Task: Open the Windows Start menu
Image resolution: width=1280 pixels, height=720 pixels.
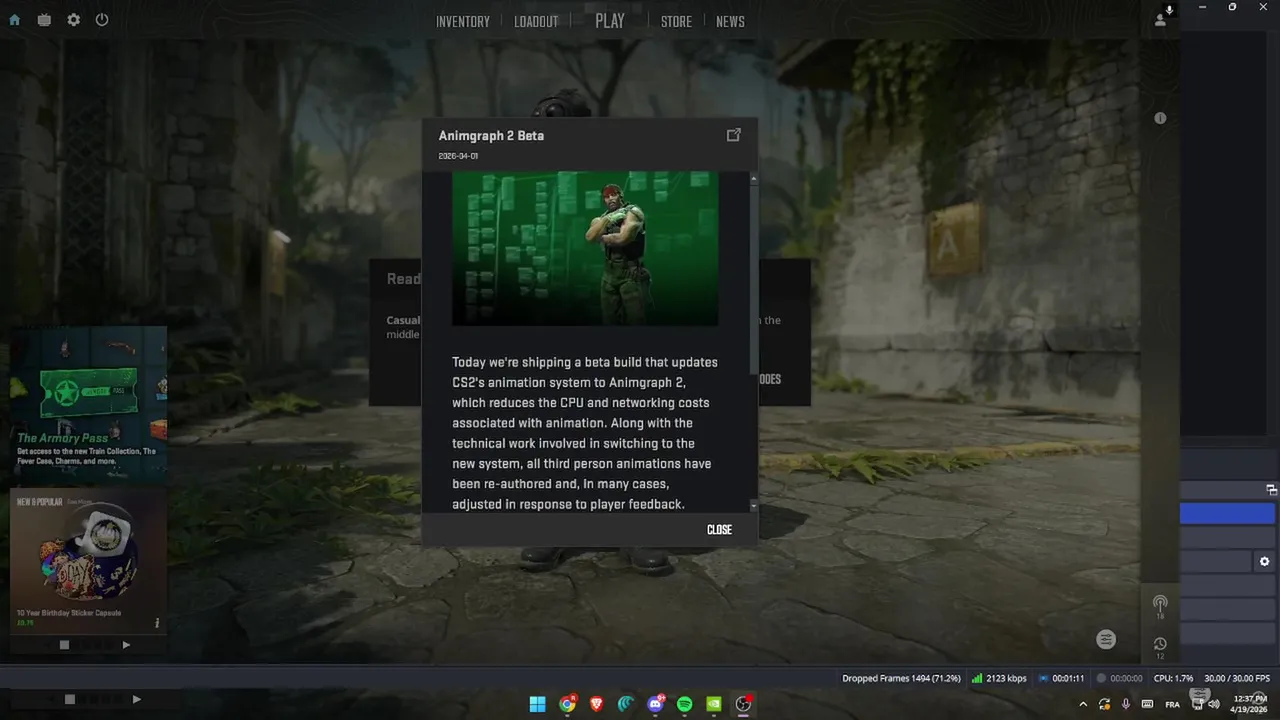Action: 537,704
